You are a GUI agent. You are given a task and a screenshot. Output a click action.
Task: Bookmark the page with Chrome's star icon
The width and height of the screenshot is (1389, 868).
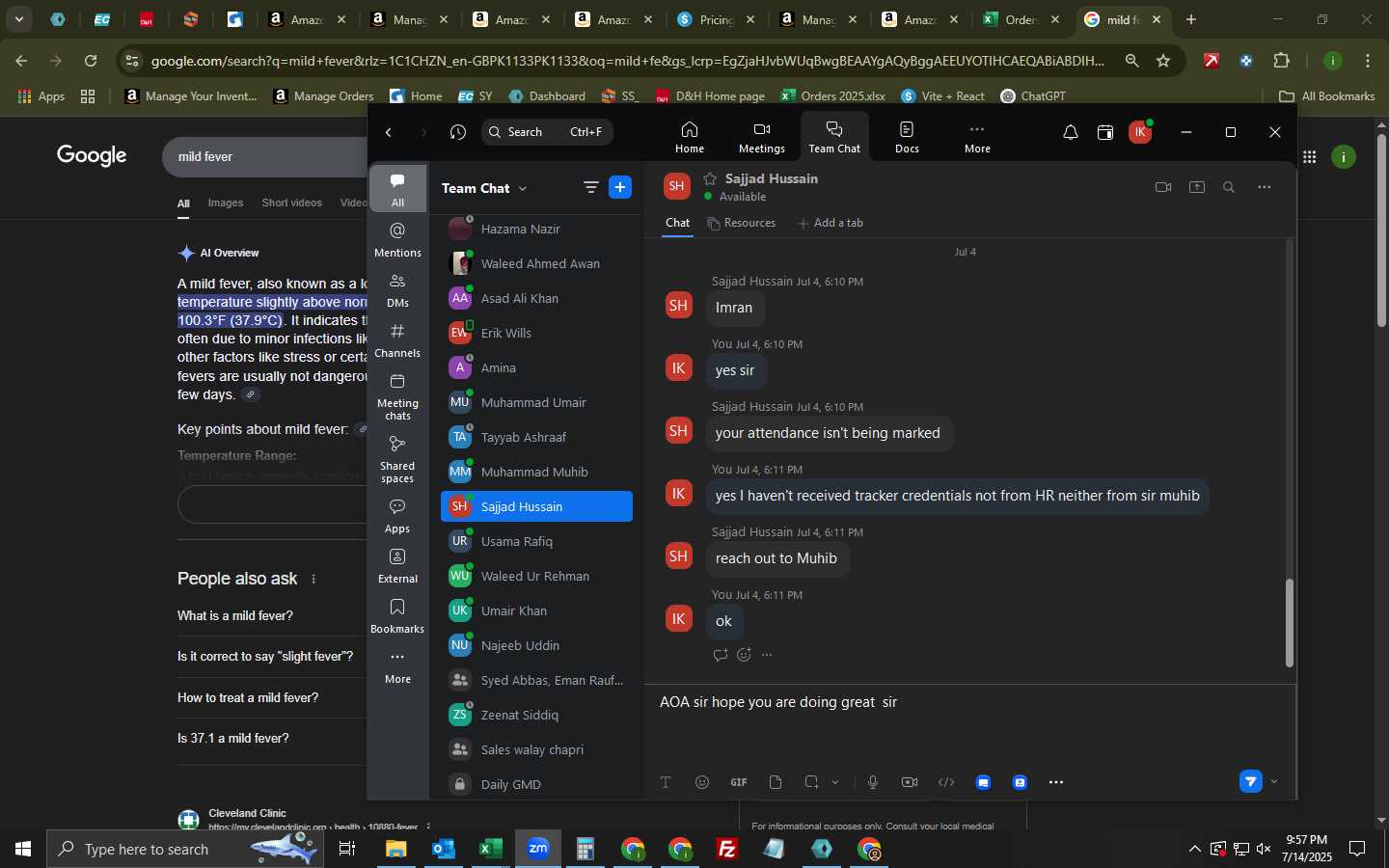pyautogui.click(x=1163, y=61)
